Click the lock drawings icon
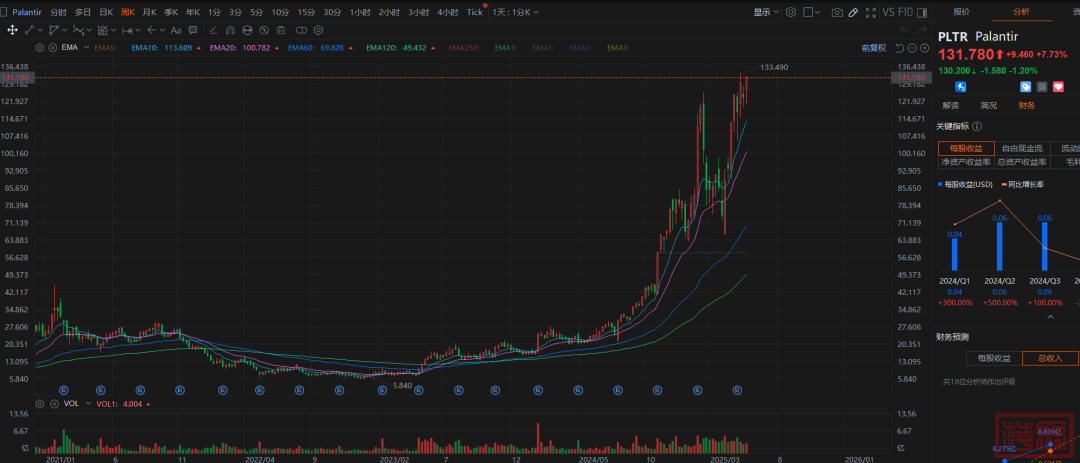Viewport: 1080px width, 463px height. tap(247, 30)
